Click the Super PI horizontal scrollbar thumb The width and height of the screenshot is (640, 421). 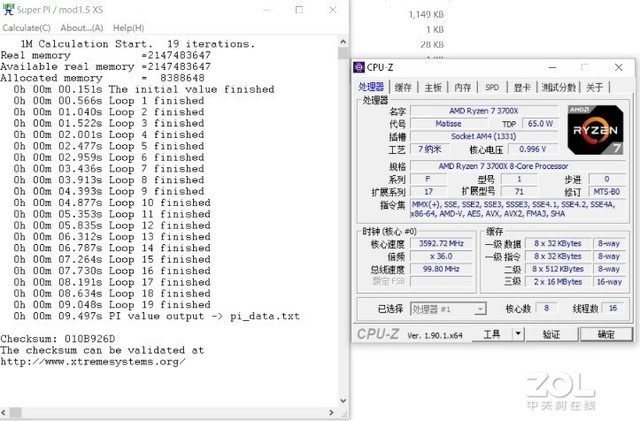coord(15,412)
